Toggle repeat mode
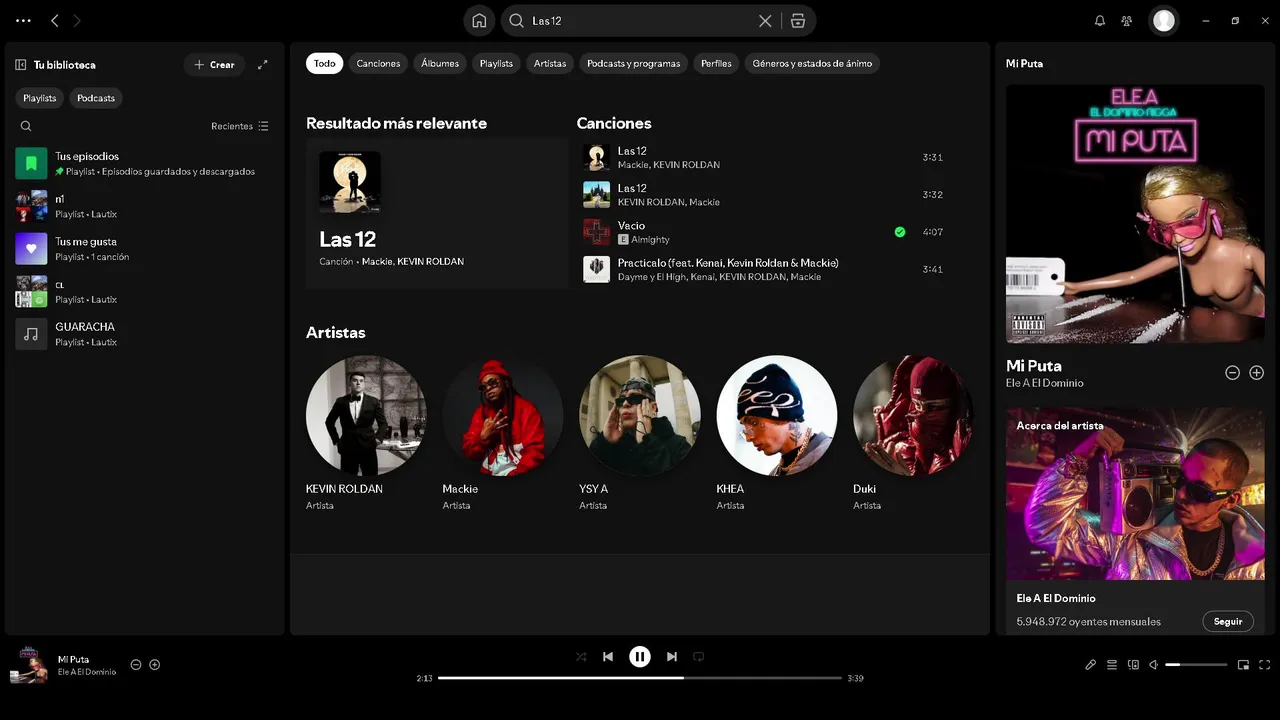 [699, 657]
